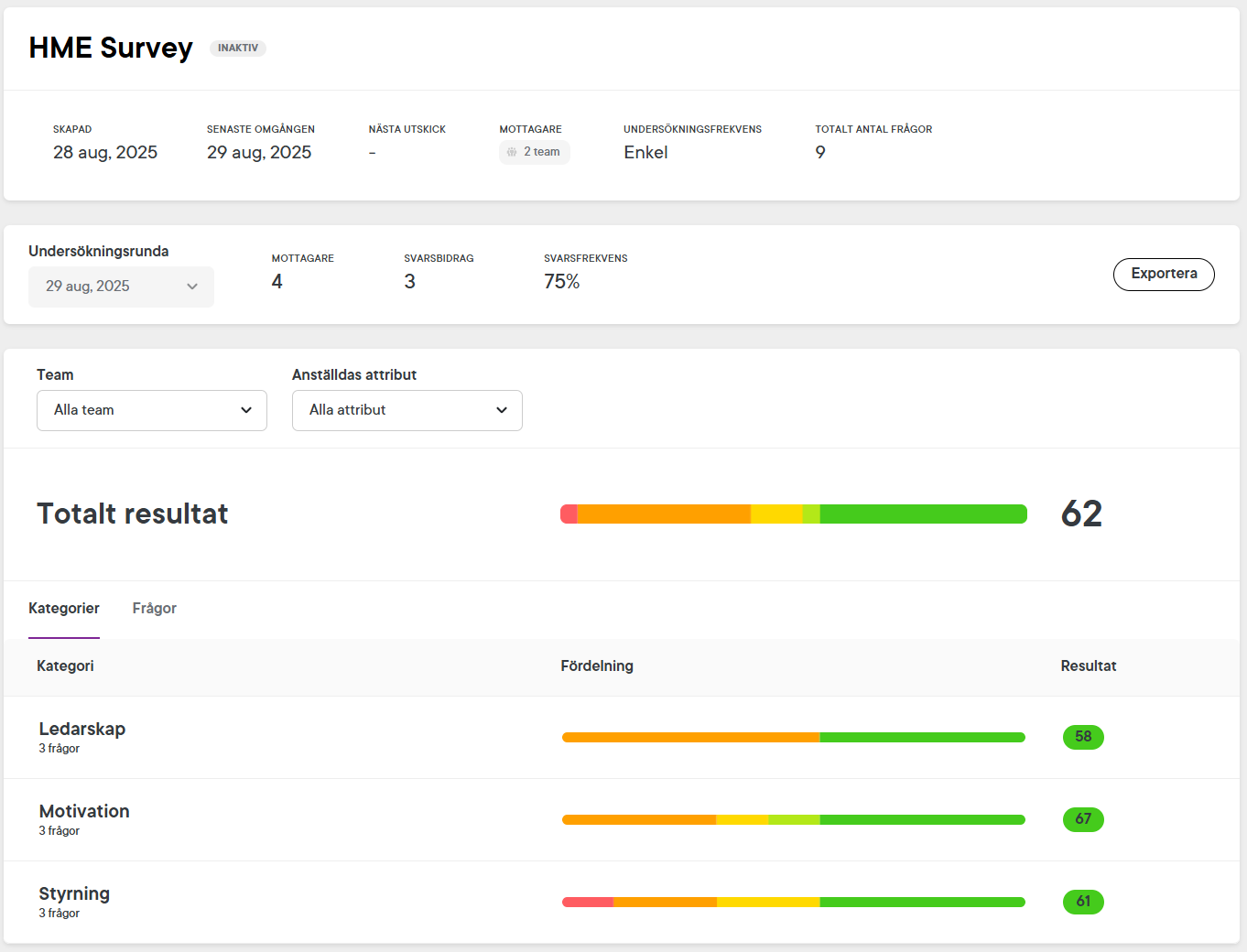Open the Undersökningsrunda date dropdown
Screen dimensions: 1247x952
pyautogui.click(x=121, y=287)
